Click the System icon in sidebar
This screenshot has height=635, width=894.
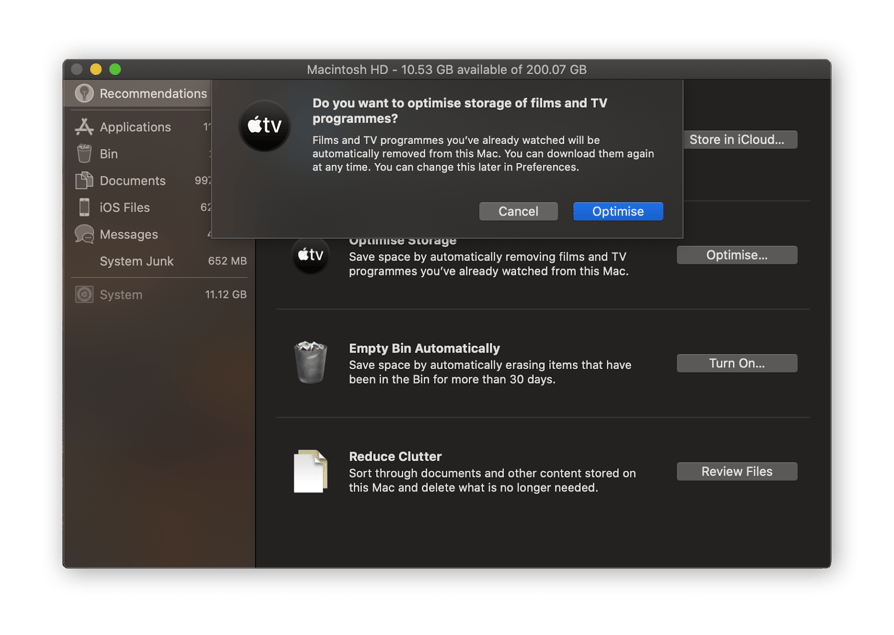[x=83, y=294]
